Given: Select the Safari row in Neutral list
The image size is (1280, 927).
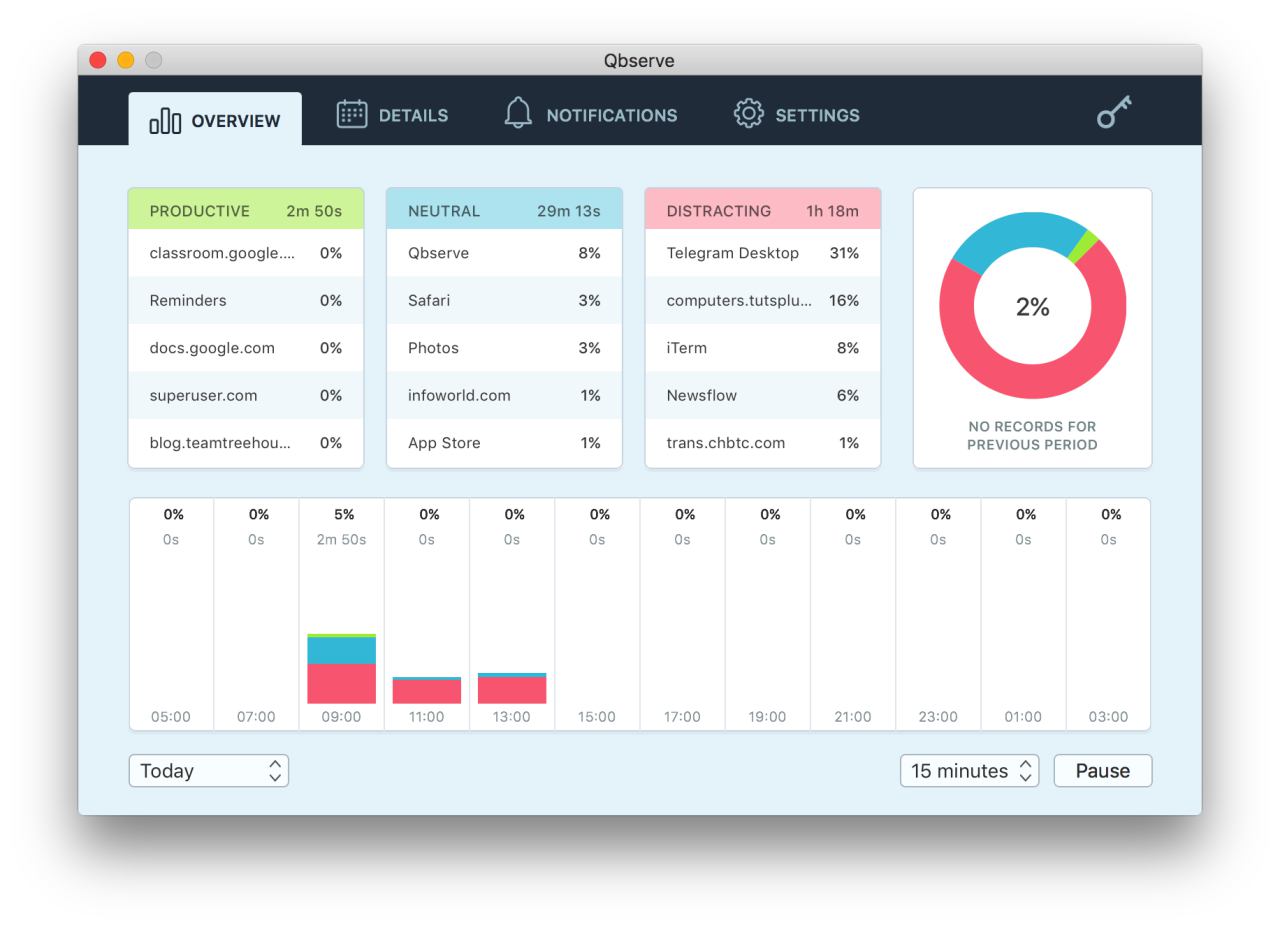Looking at the screenshot, I should 504,300.
